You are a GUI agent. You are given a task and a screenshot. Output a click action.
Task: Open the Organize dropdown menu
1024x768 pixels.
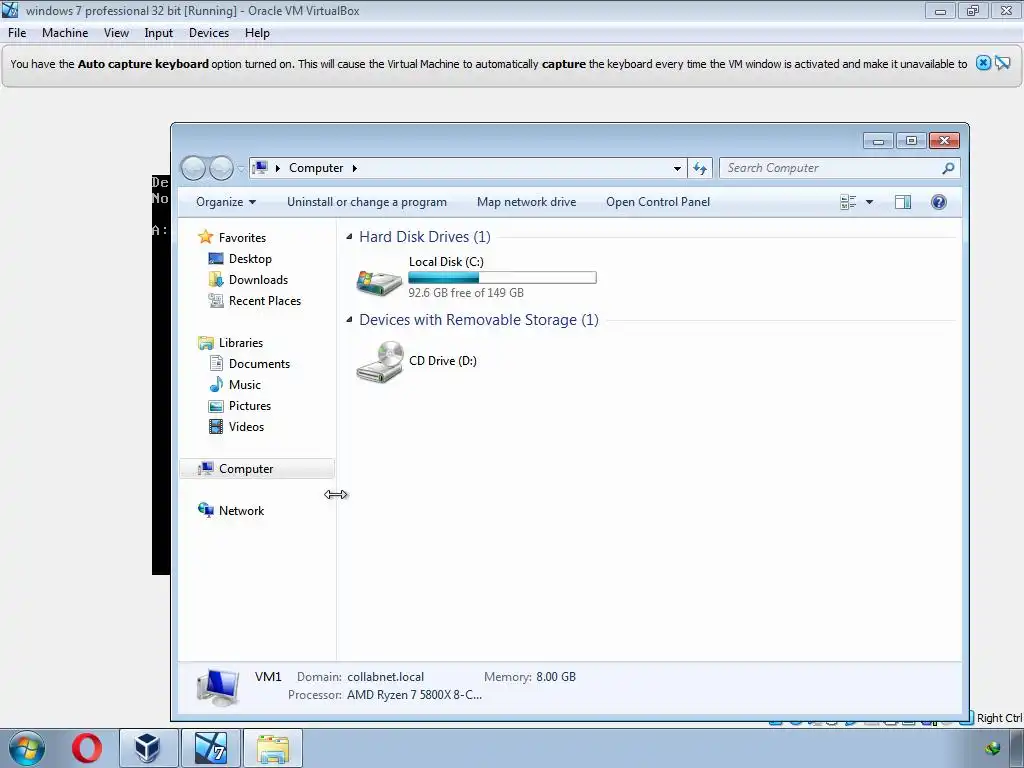tap(226, 202)
